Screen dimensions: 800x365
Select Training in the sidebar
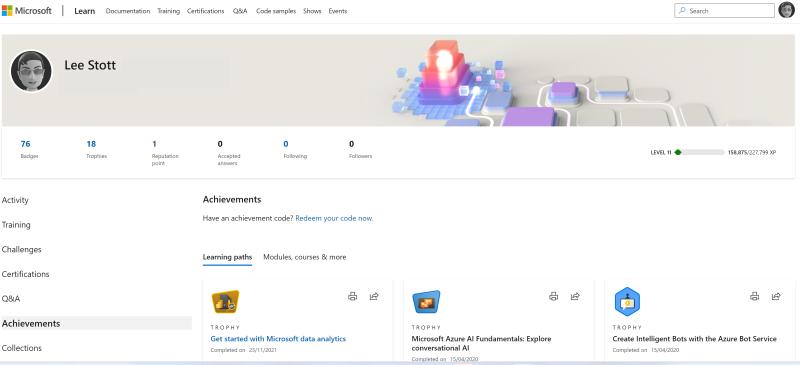coord(16,225)
